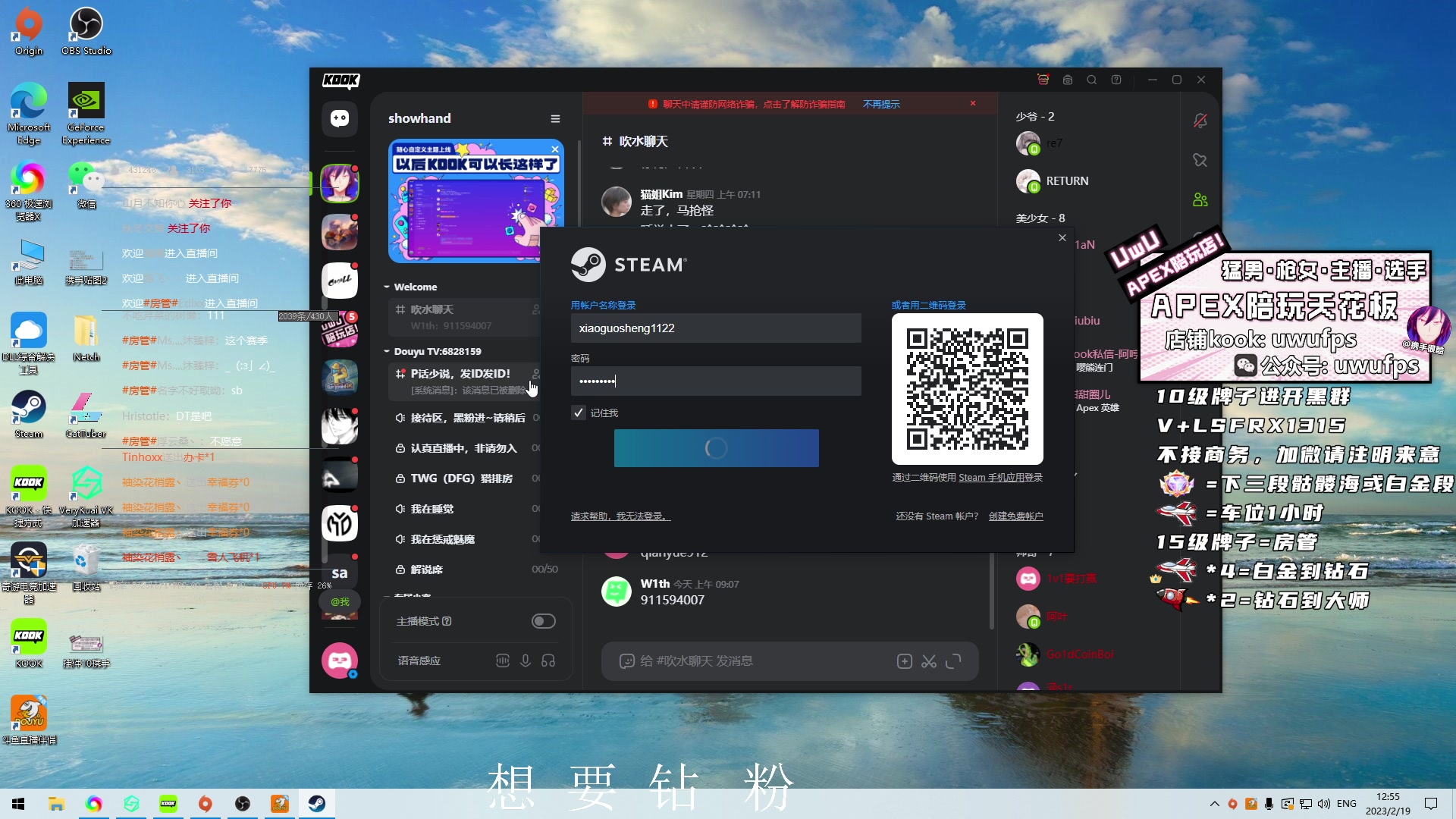Select the purple anime avatar server in KOOK
This screenshot has height=819, width=1456.
tap(339, 184)
